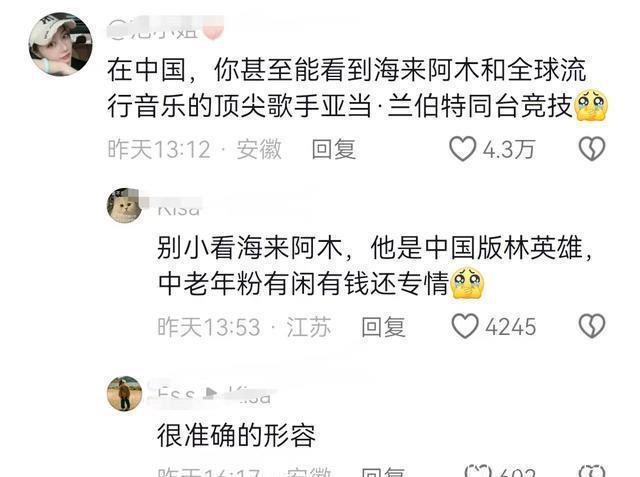Like the reply with 602 likes
This screenshot has height=477, width=640.
coord(478,470)
